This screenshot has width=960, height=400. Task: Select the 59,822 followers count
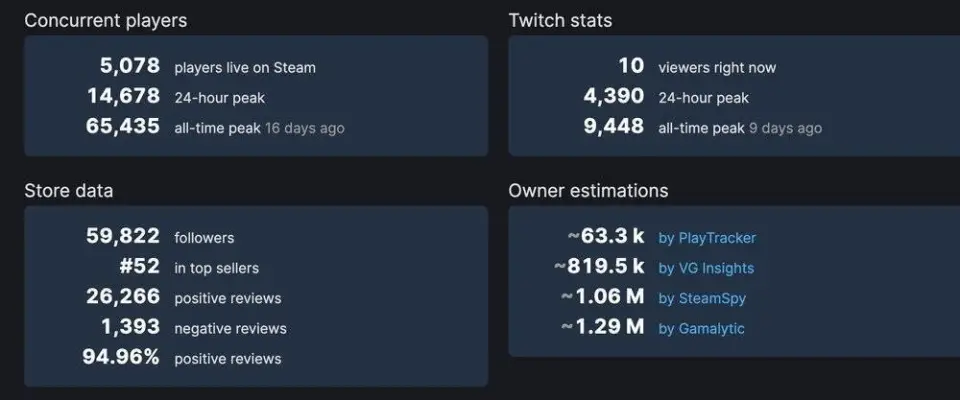pos(123,237)
